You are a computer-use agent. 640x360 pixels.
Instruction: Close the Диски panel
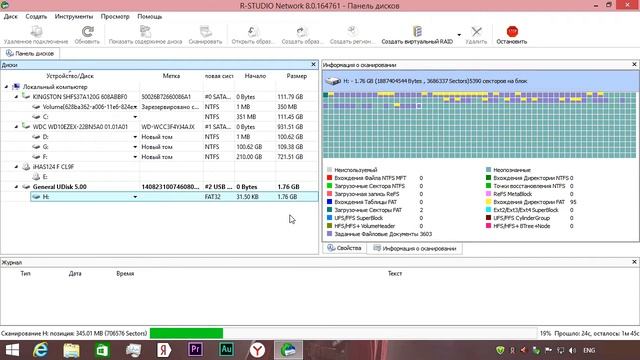[x=313, y=64]
